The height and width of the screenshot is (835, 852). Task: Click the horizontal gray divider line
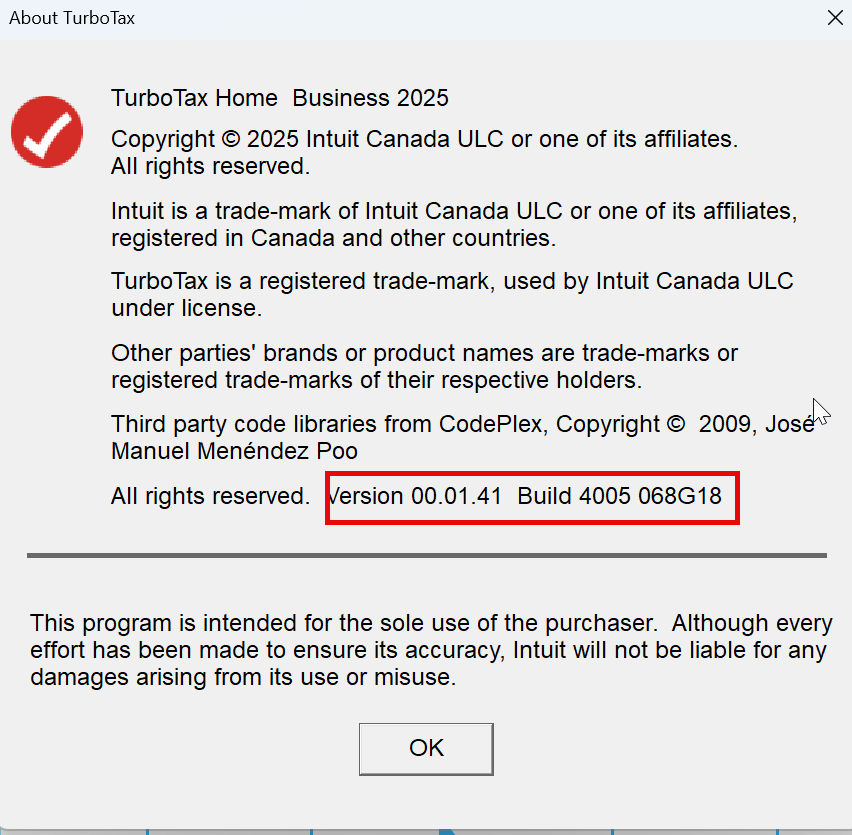click(426, 555)
